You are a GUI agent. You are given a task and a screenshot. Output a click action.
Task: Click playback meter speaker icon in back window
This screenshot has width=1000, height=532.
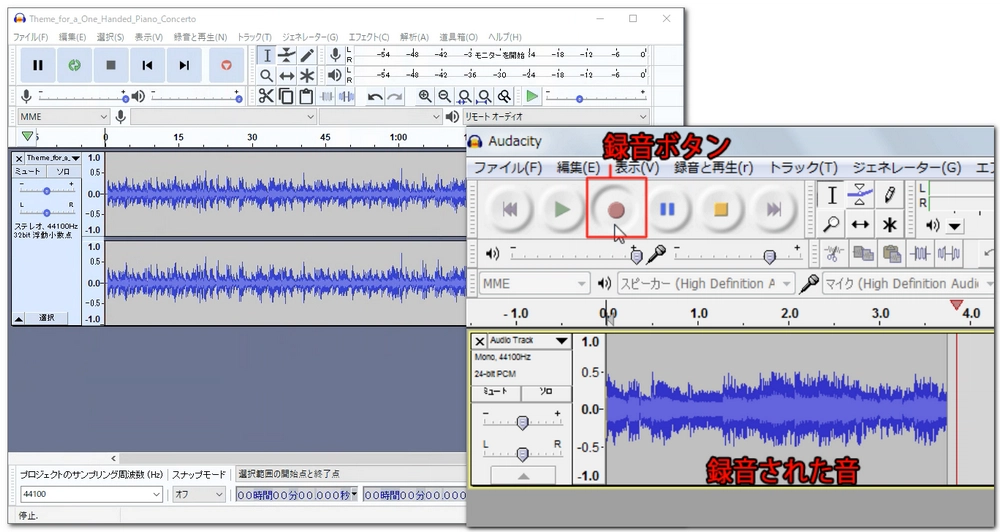tap(335, 75)
